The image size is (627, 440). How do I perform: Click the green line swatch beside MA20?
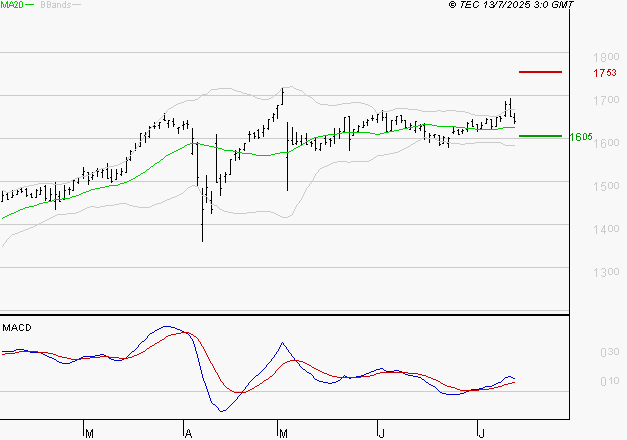point(30,6)
